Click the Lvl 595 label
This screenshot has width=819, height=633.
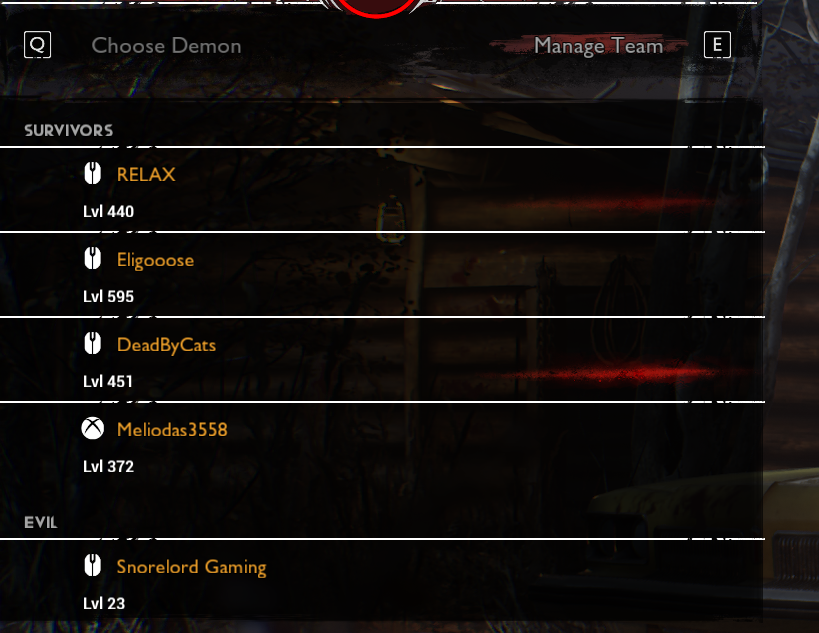pos(109,297)
